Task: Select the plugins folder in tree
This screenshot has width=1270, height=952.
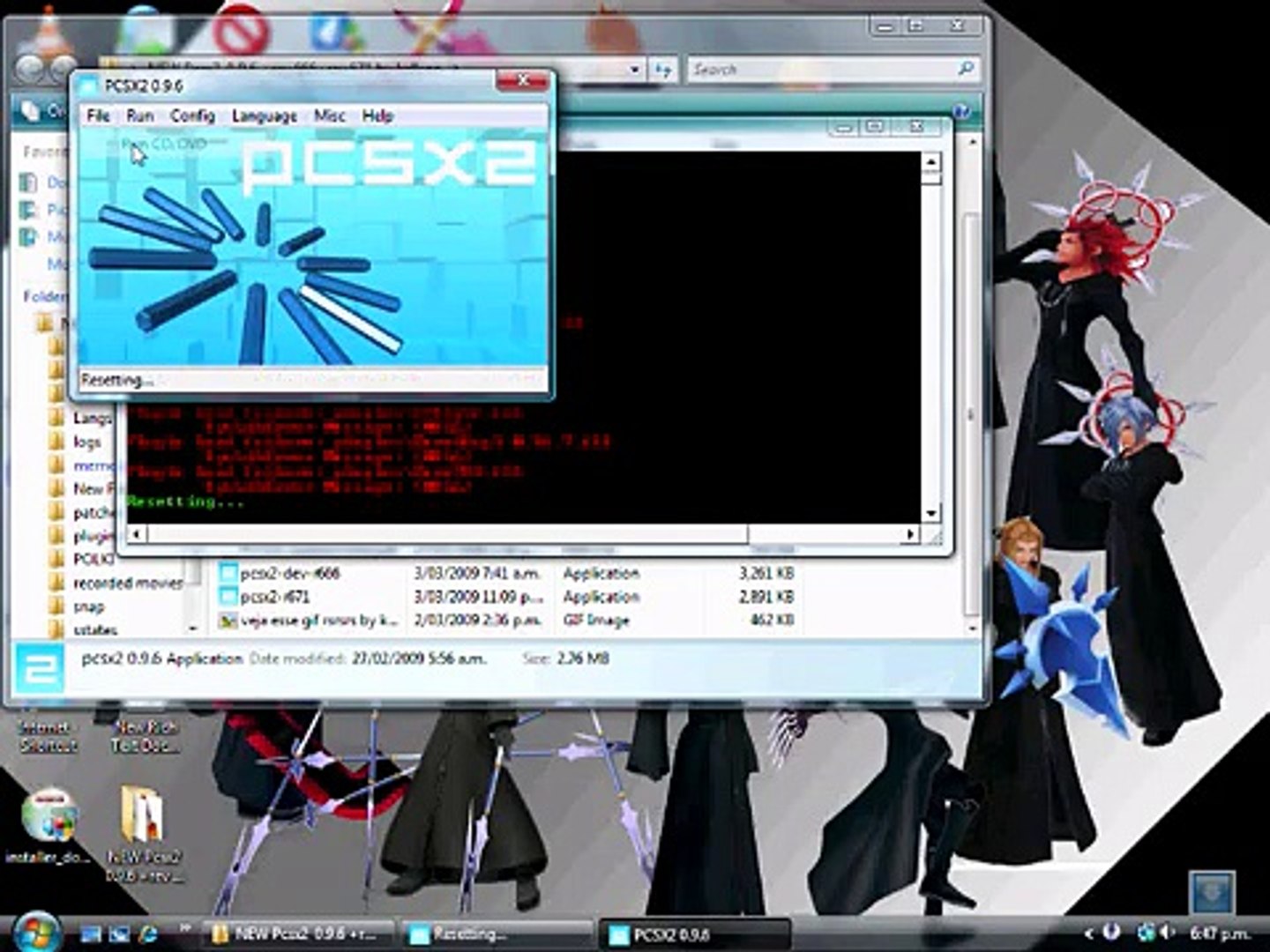Action: pyautogui.click(x=93, y=536)
